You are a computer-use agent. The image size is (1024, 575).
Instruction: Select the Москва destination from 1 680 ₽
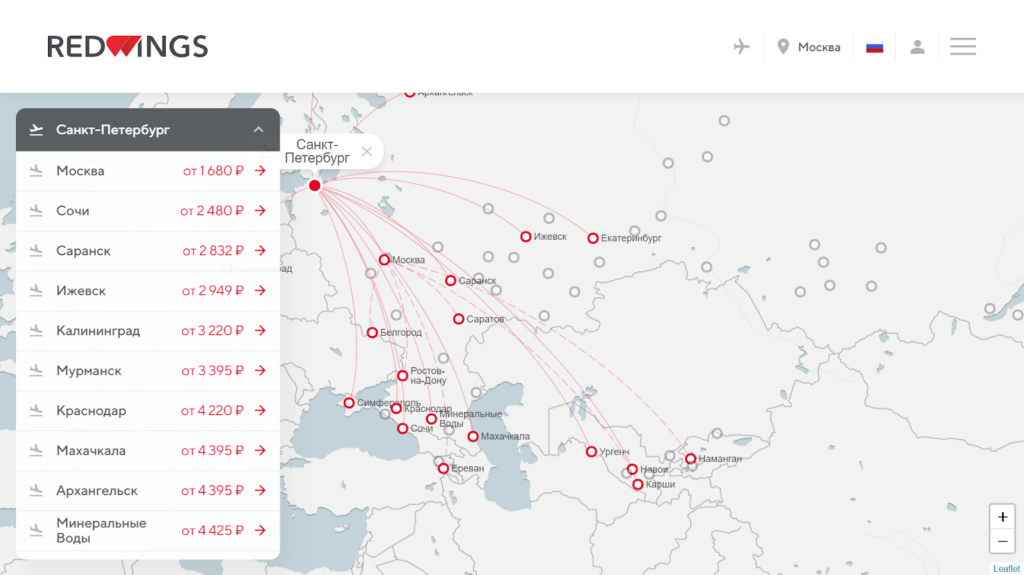click(x=147, y=171)
